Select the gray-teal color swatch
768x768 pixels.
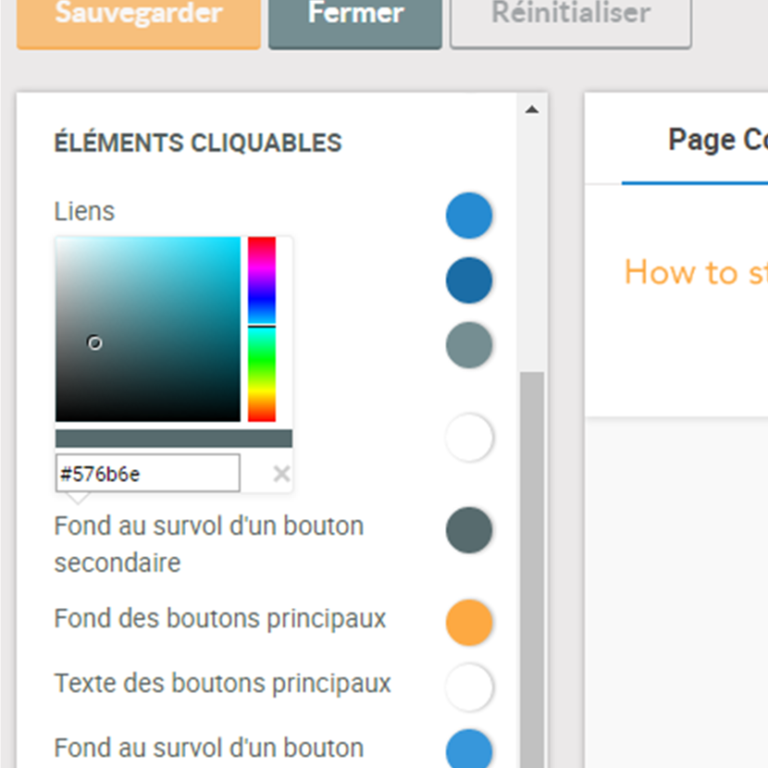click(x=469, y=345)
